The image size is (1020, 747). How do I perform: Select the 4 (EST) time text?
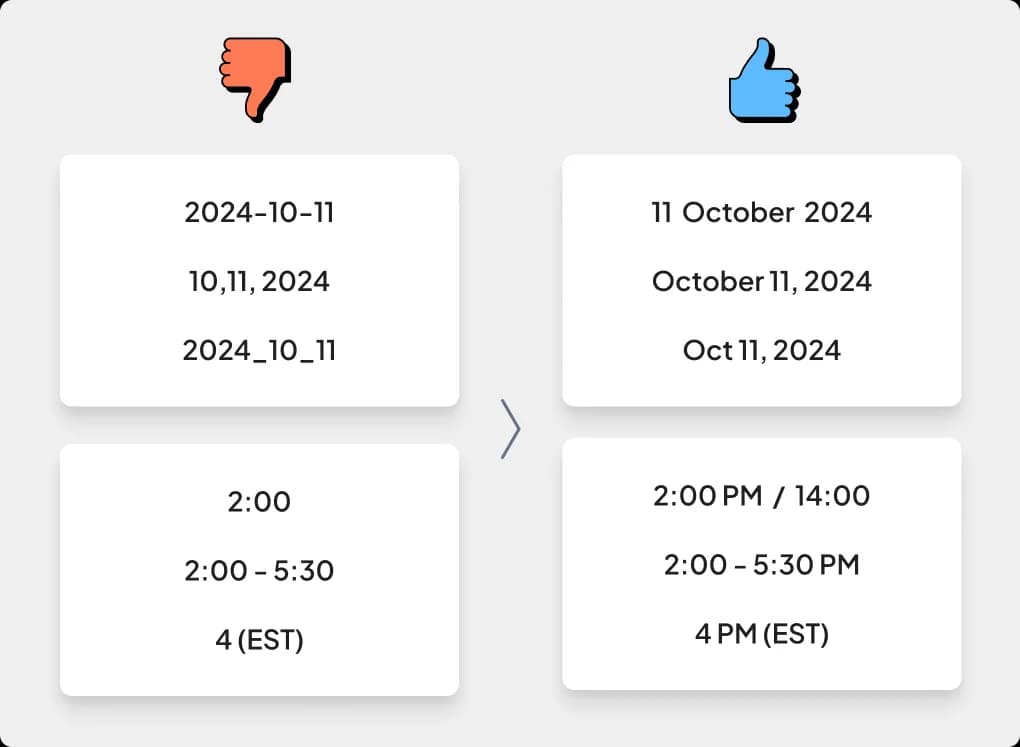[x=259, y=640]
